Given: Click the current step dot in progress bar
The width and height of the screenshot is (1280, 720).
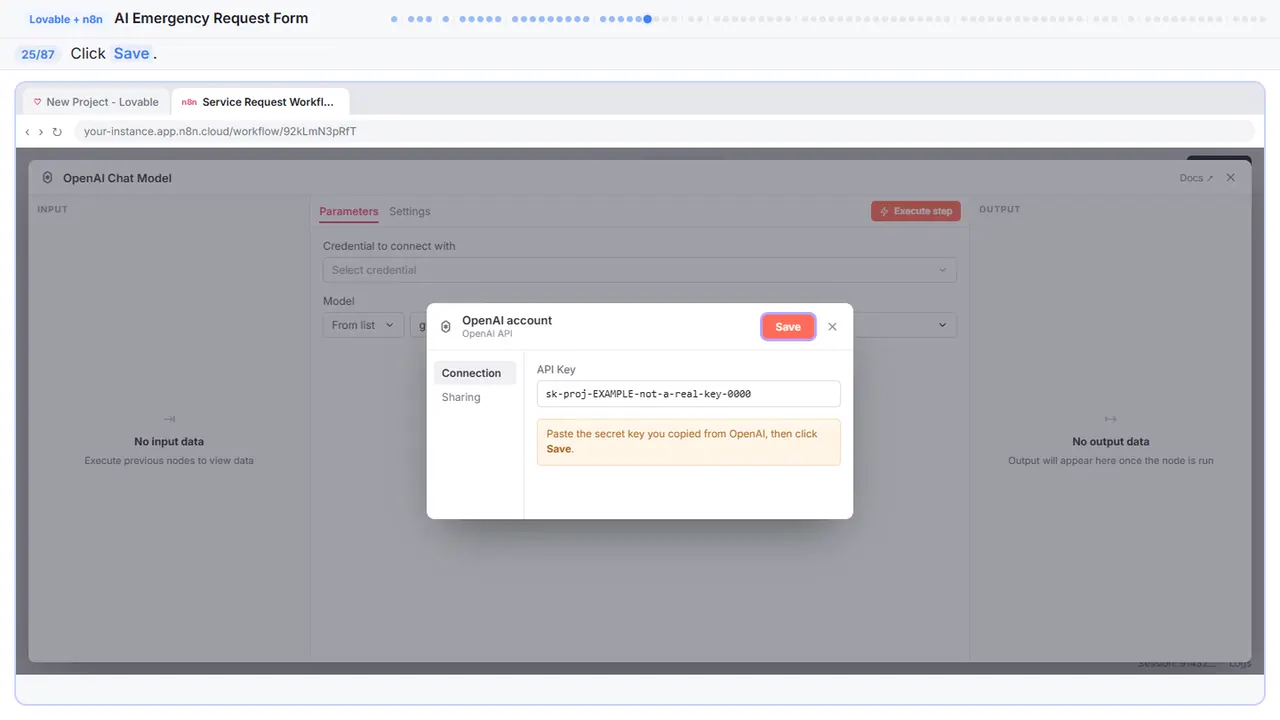Looking at the screenshot, I should coord(648,18).
